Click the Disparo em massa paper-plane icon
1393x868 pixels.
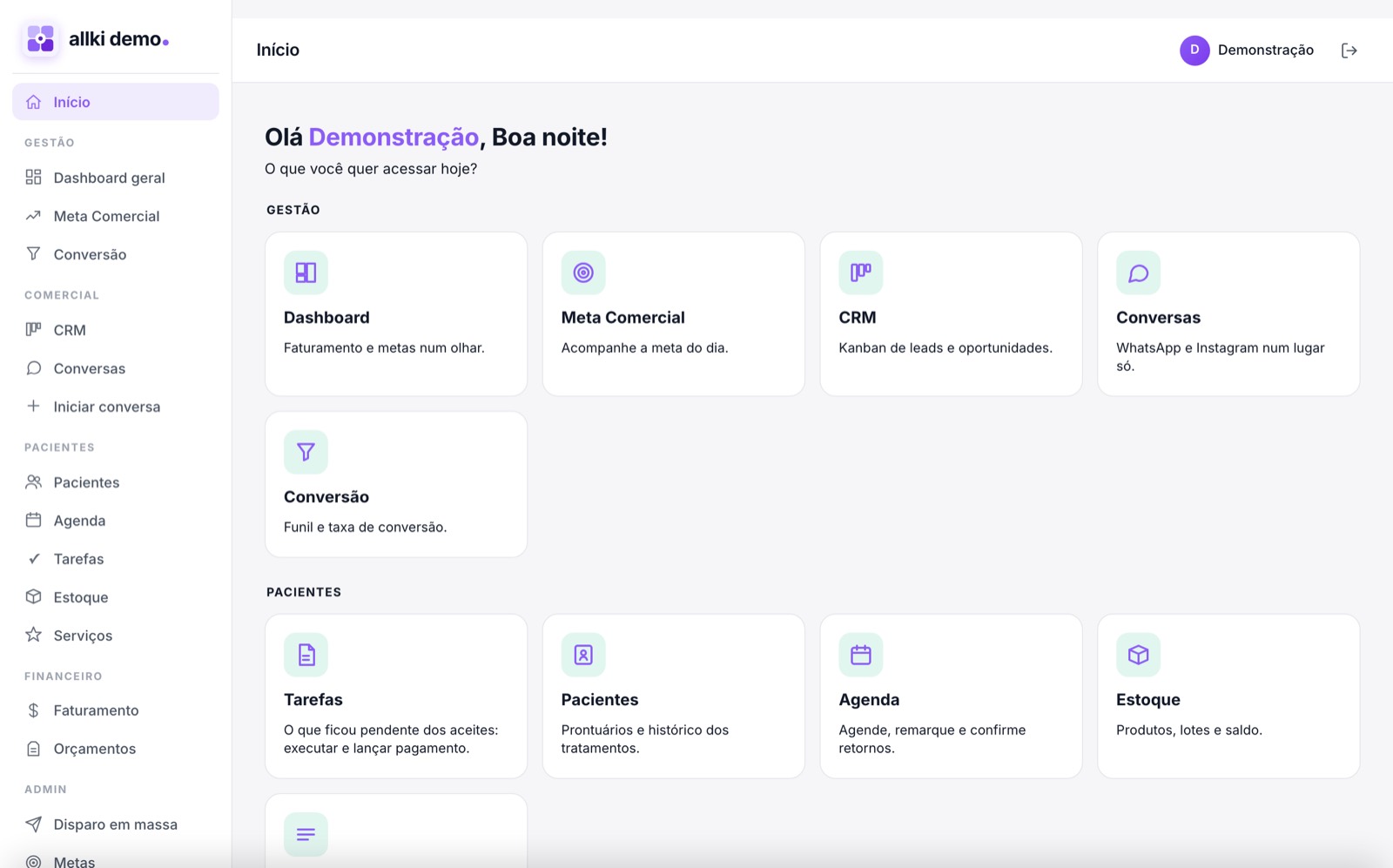coord(34,824)
